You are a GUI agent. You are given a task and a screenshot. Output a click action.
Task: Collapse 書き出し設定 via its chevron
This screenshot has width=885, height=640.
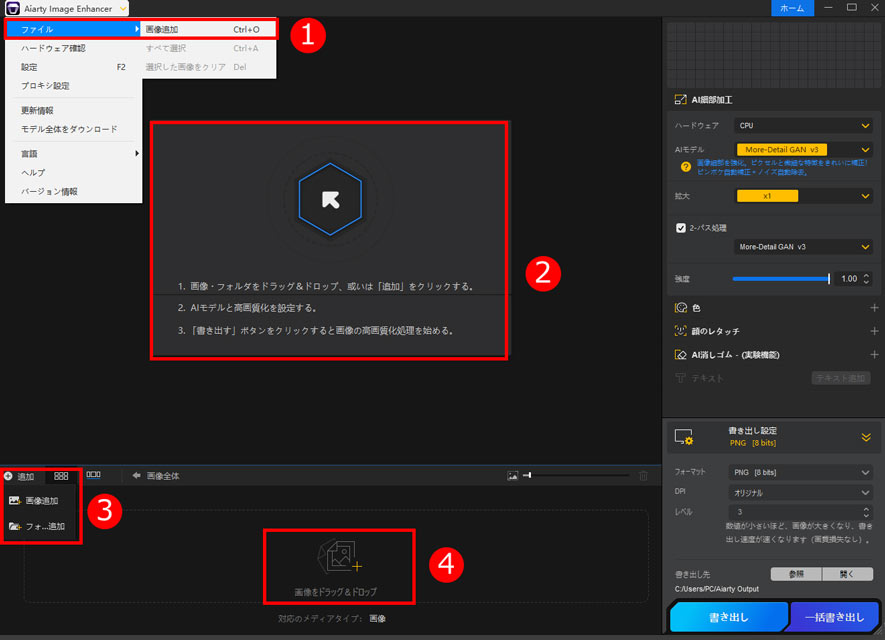866,437
